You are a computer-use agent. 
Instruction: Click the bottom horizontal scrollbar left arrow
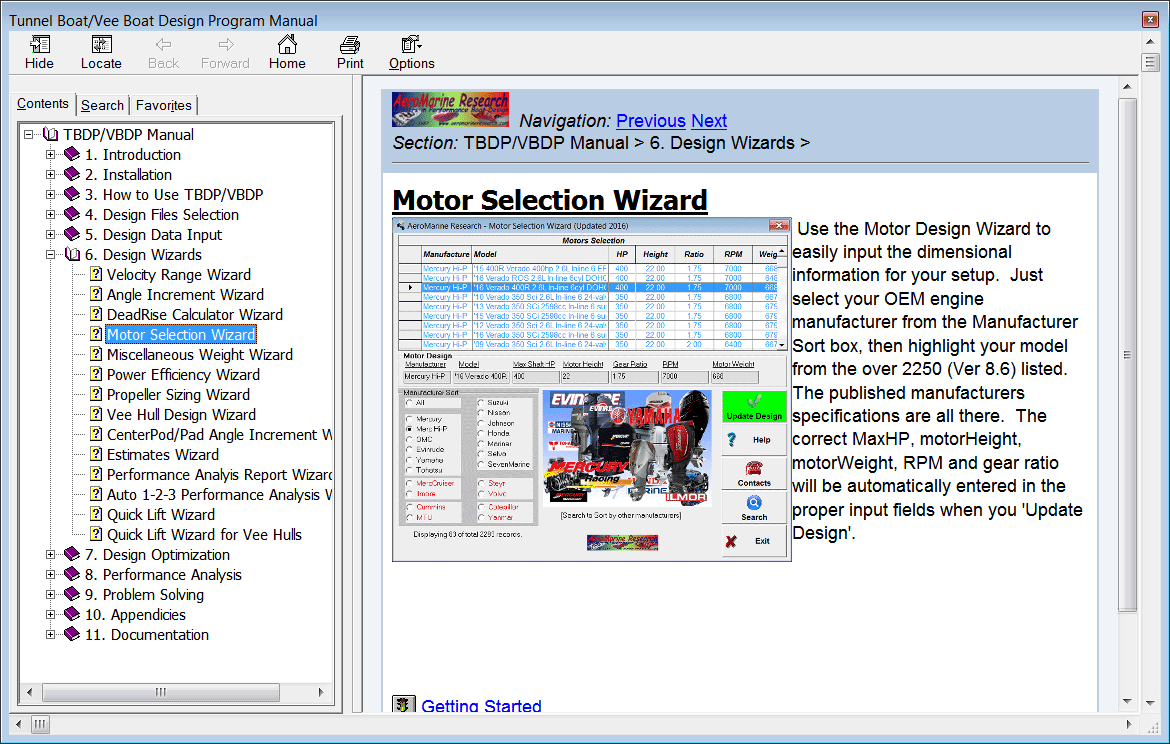pyautogui.click(x=19, y=724)
